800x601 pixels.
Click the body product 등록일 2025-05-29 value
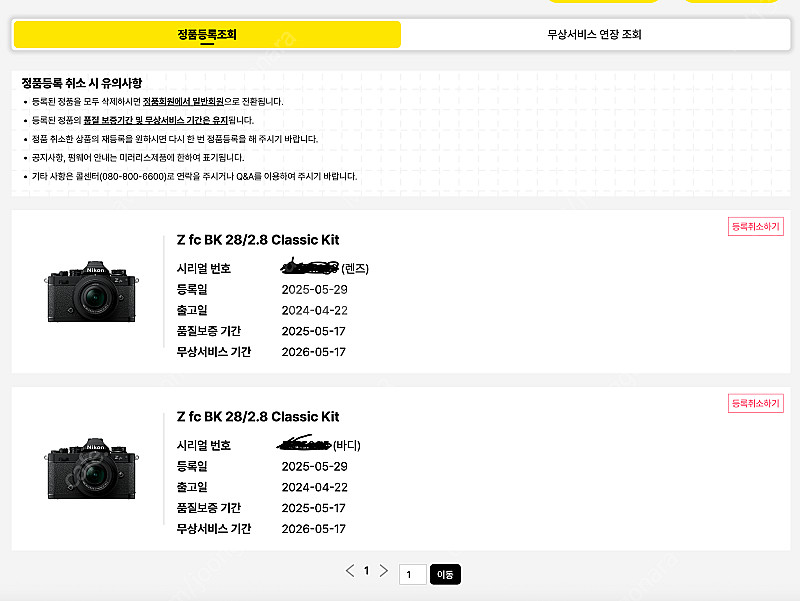[314, 467]
